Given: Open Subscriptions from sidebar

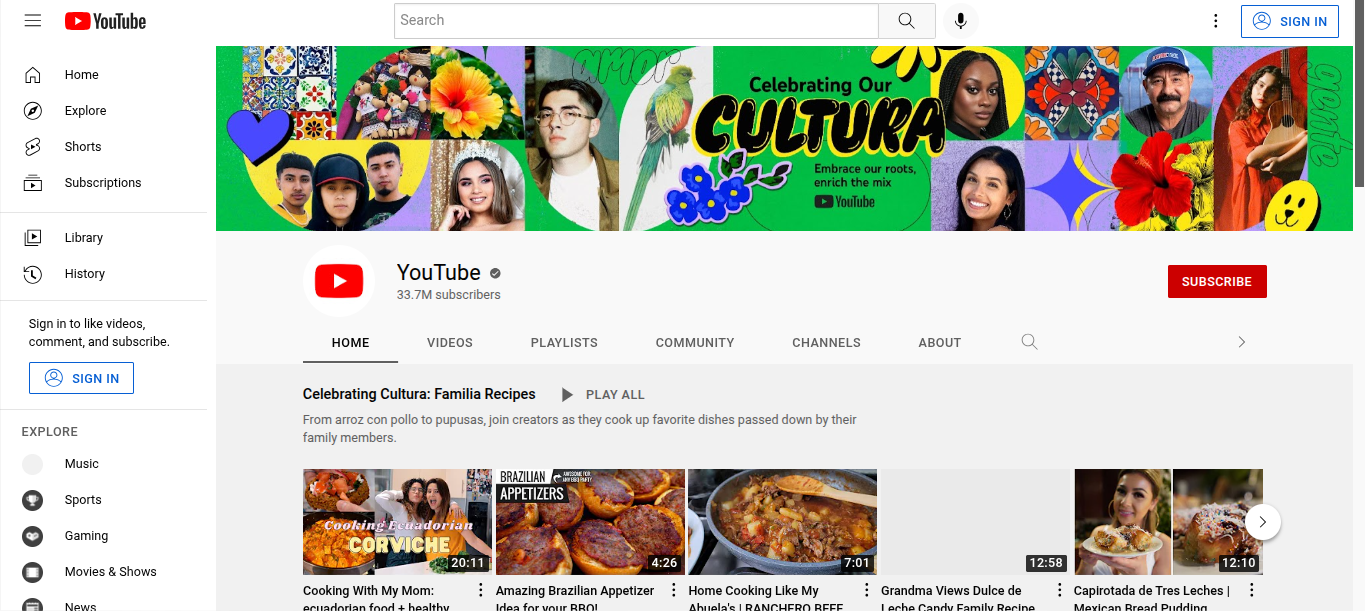Looking at the screenshot, I should click(104, 183).
